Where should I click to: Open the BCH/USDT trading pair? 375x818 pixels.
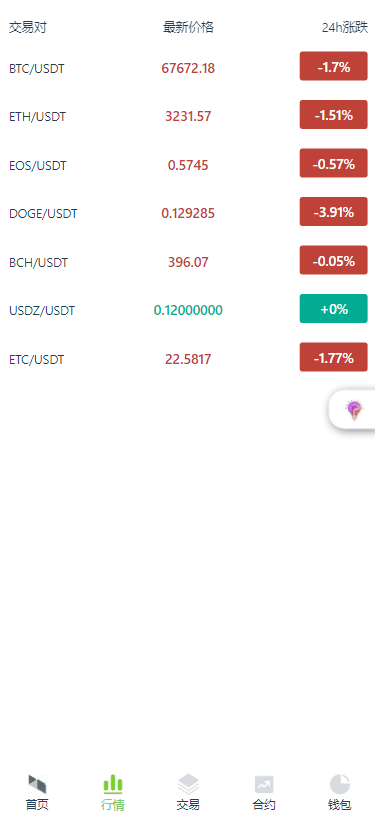point(38,262)
